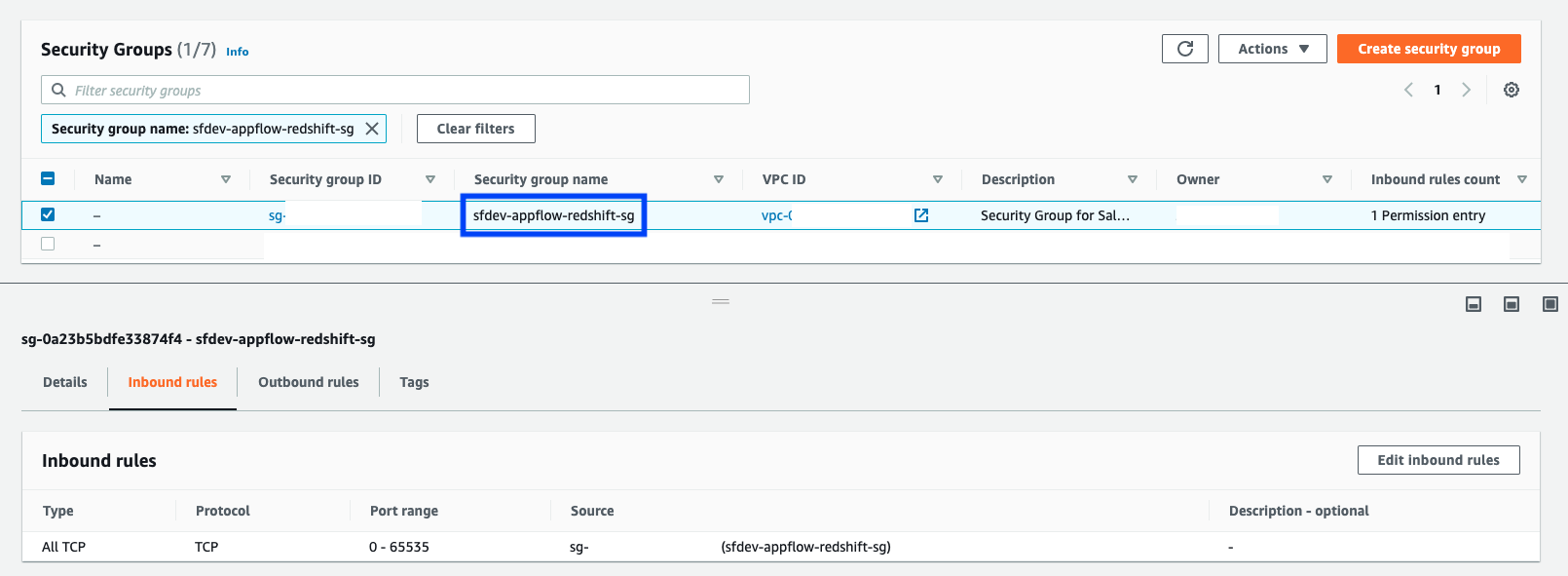Sort by Description column arrow
The width and height of the screenshot is (1568, 576).
tap(1133, 179)
